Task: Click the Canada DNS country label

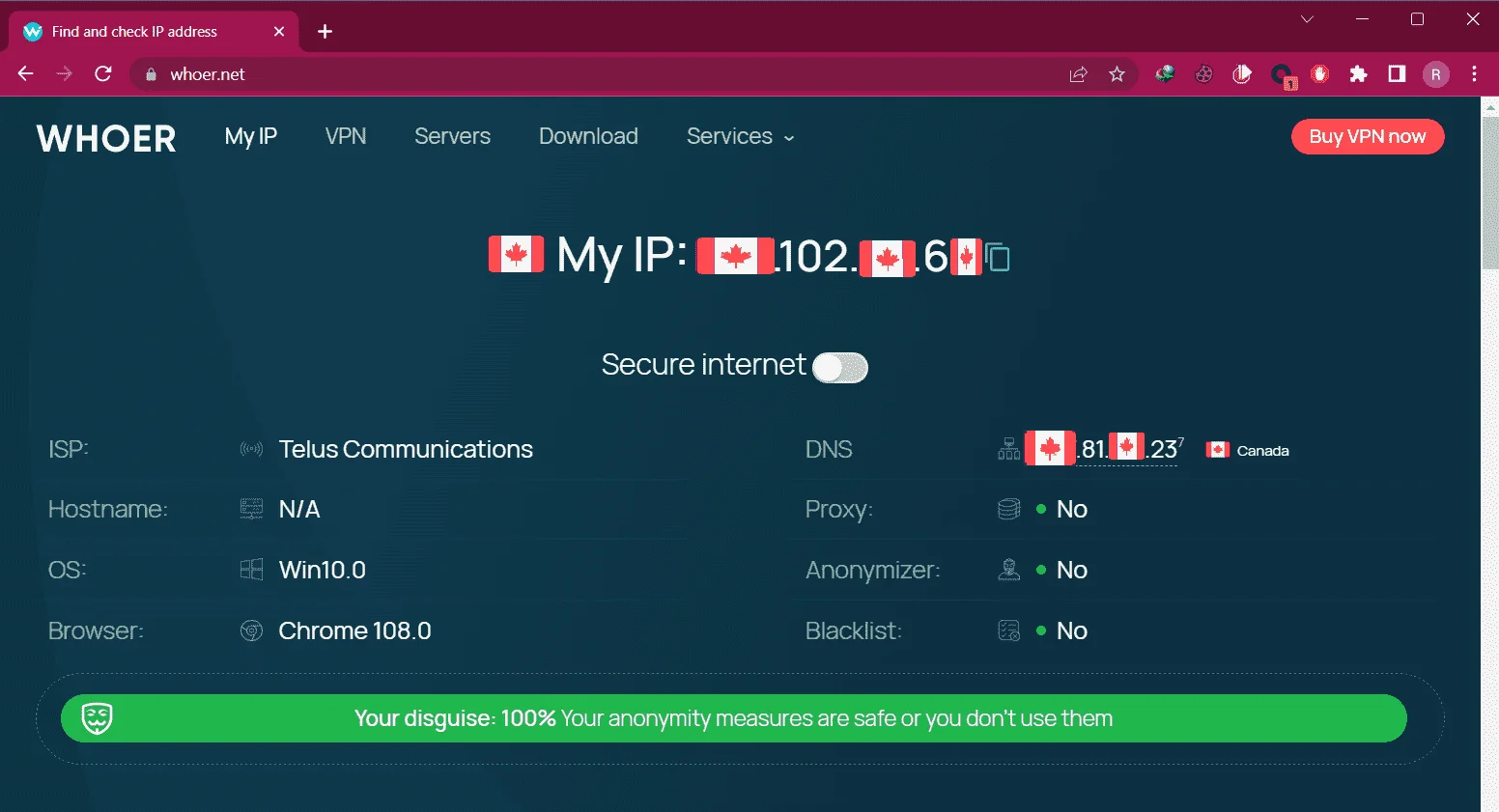Action: pyautogui.click(x=1262, y=451)
